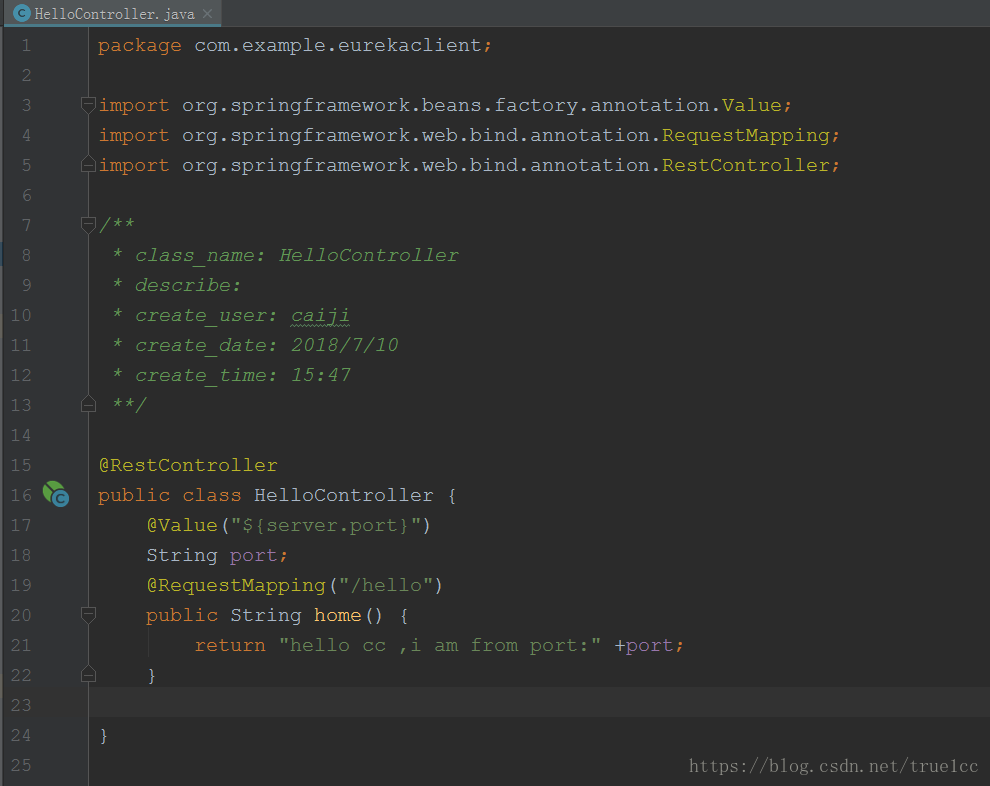Viewport: 990px width, 786px height.
Task: Click line number 23 in the gutter
Action: pos(21,705)
